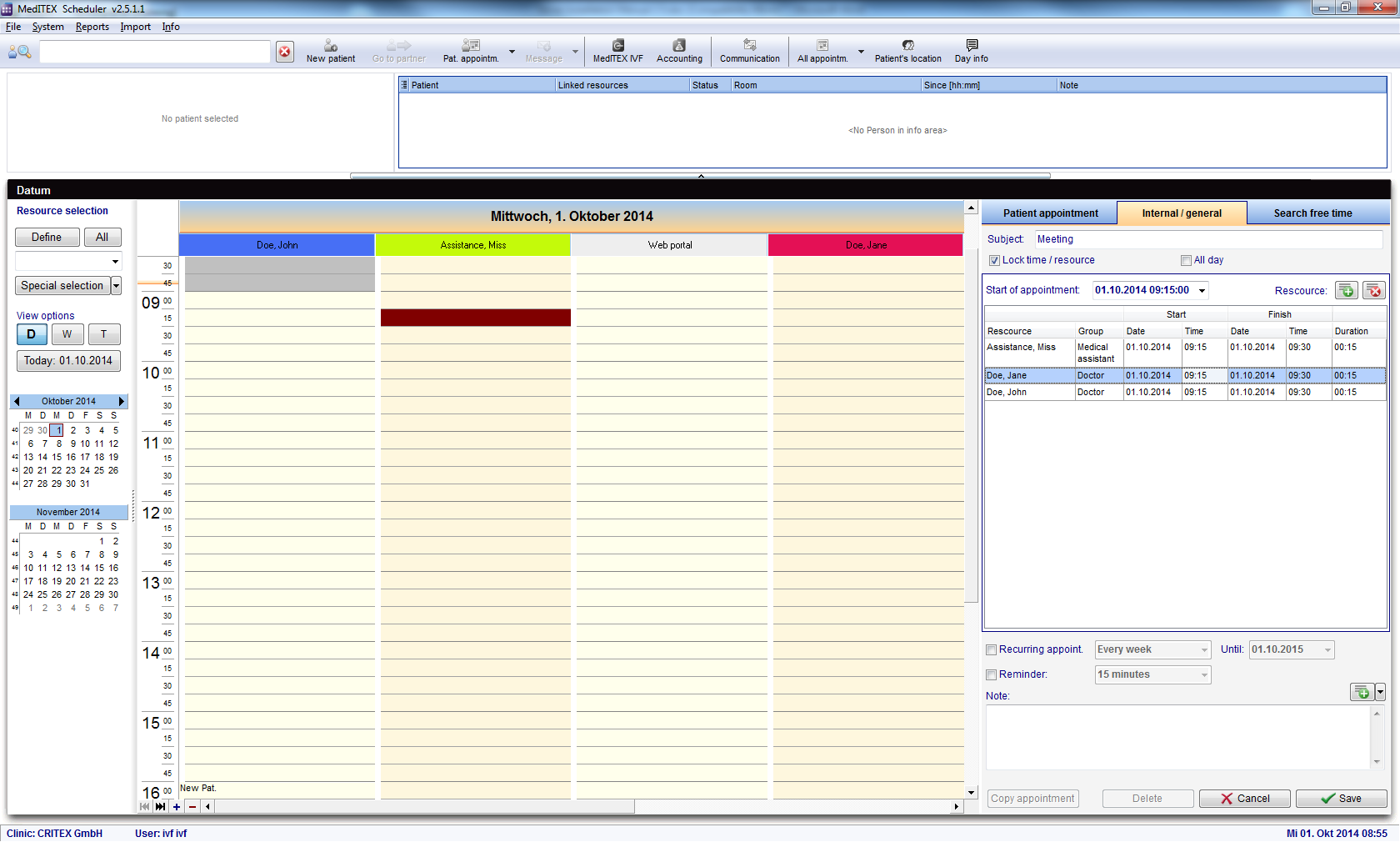Toggle the Lock time / resource checkbox

point(994,260)
